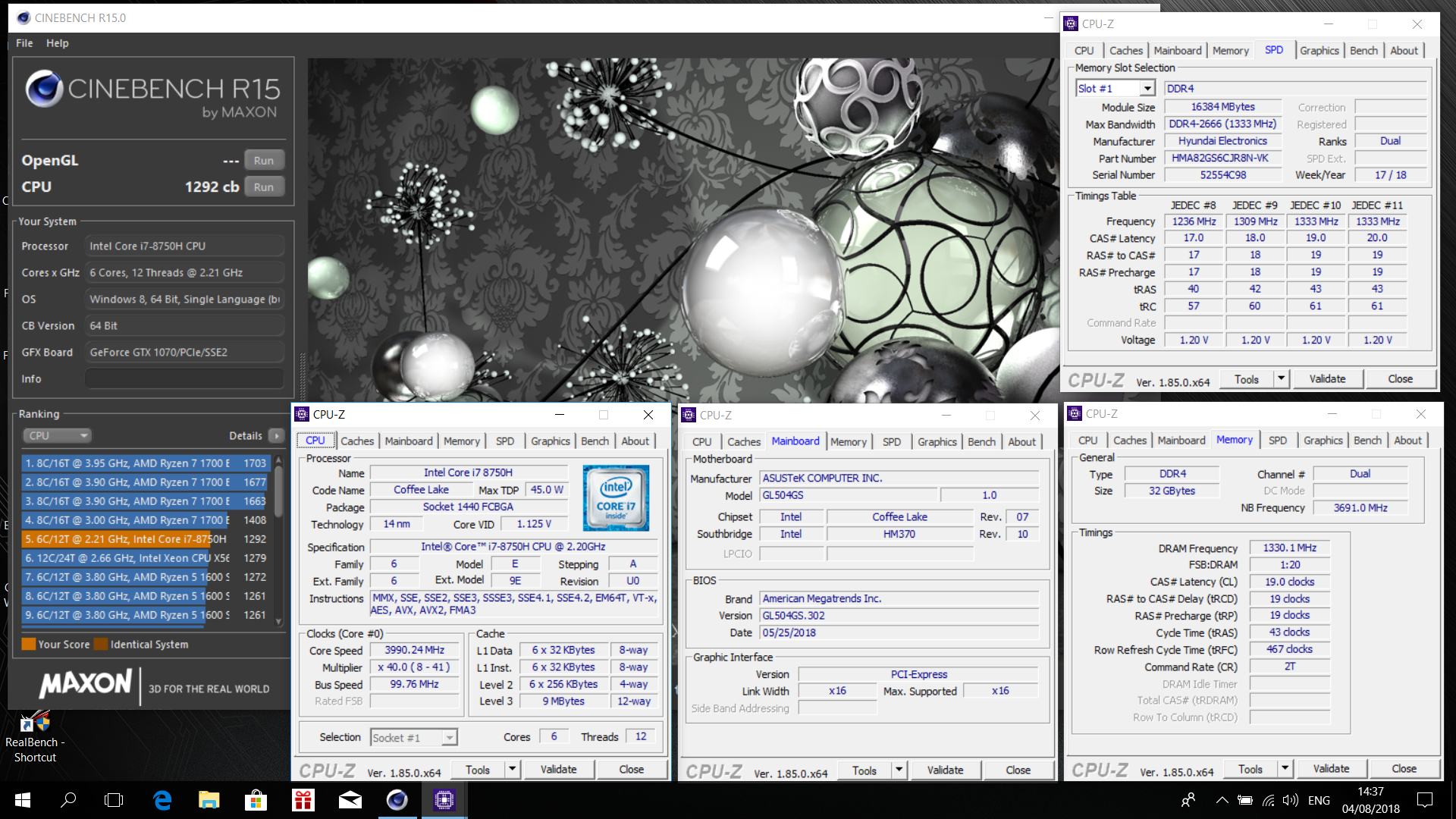
Task: Select highlighted Intel Core i7-8750H ranking row
Action: click(146, 538)
